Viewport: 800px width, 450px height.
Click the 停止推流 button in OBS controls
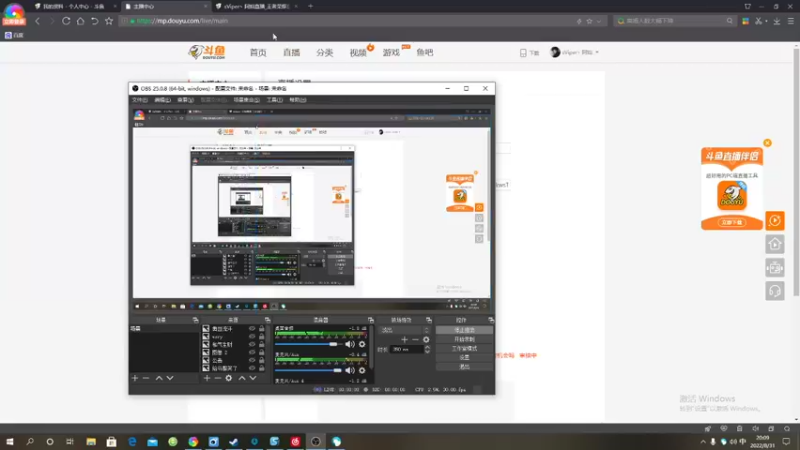(x=464, y=330)
